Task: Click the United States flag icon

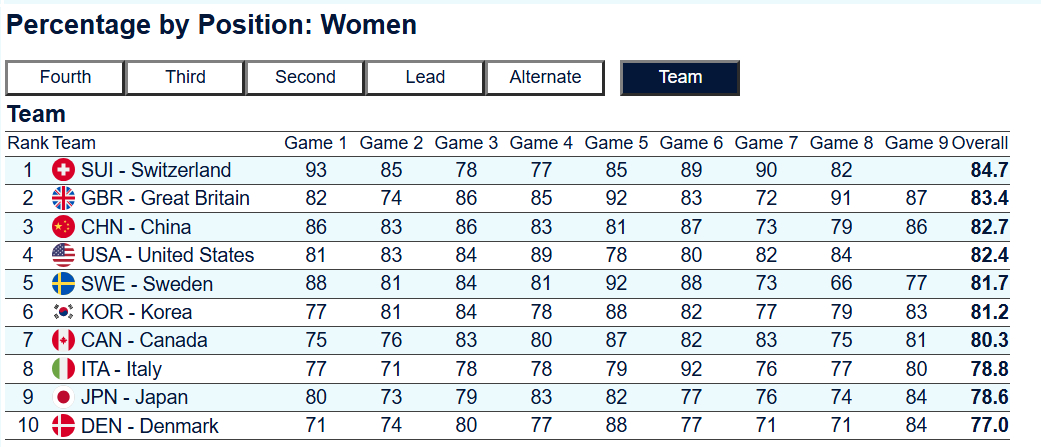Action: (63, 255)
